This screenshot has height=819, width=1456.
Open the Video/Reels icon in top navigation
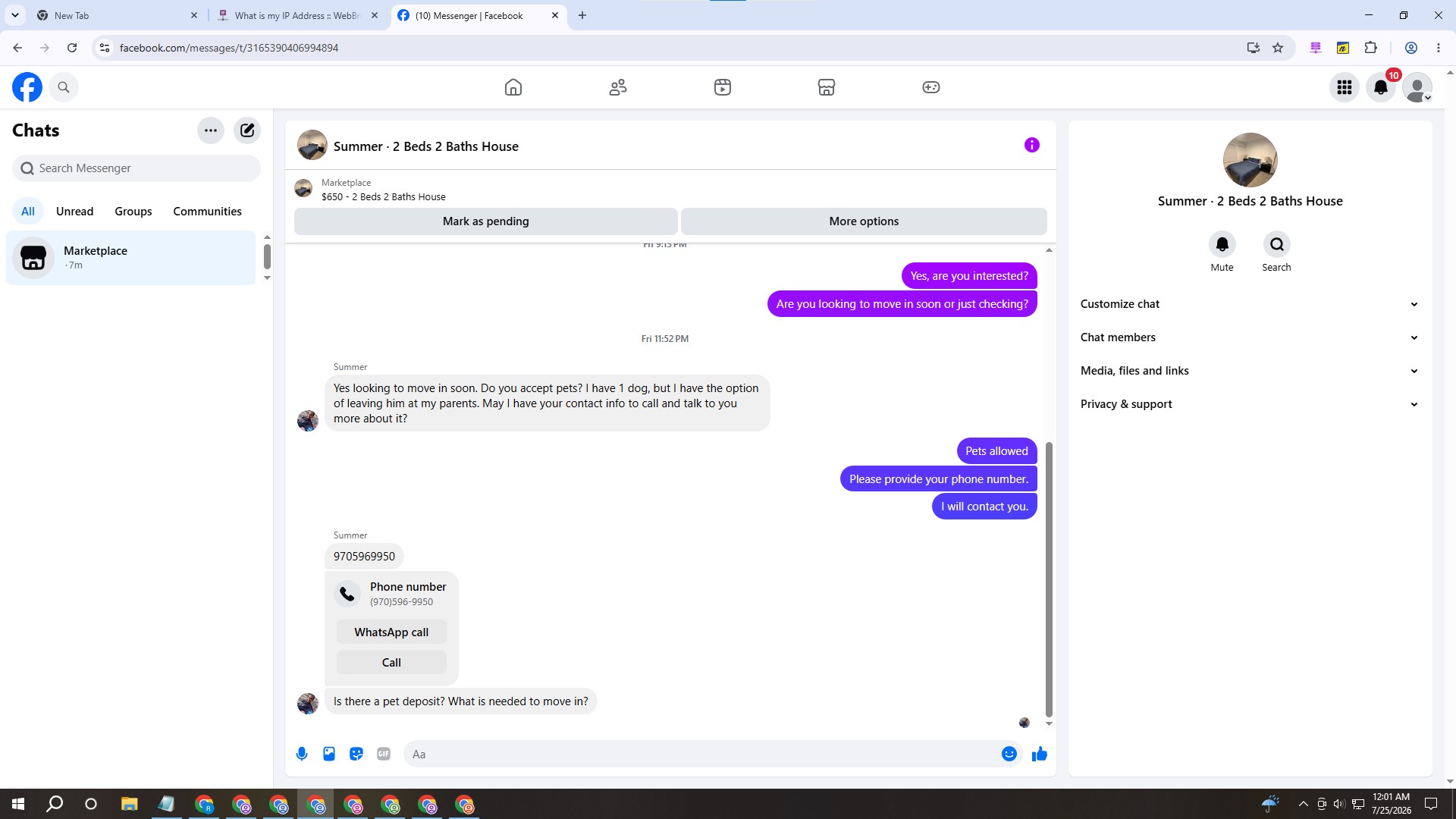(x=723, y=87)
